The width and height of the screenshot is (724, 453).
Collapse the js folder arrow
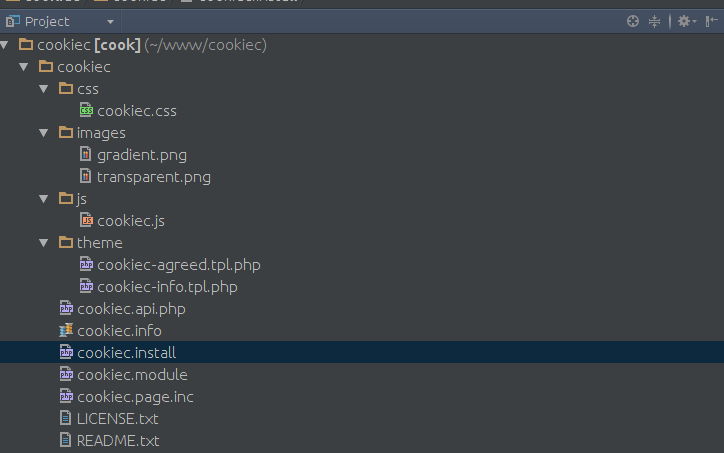pyautogui.click(x=44, y=199)
